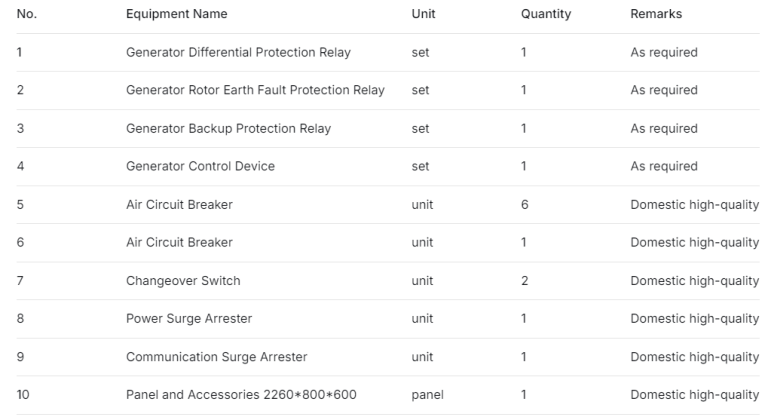
Task: Click quantity 2 for Changeover Switch
Action: tap(524, 280)
